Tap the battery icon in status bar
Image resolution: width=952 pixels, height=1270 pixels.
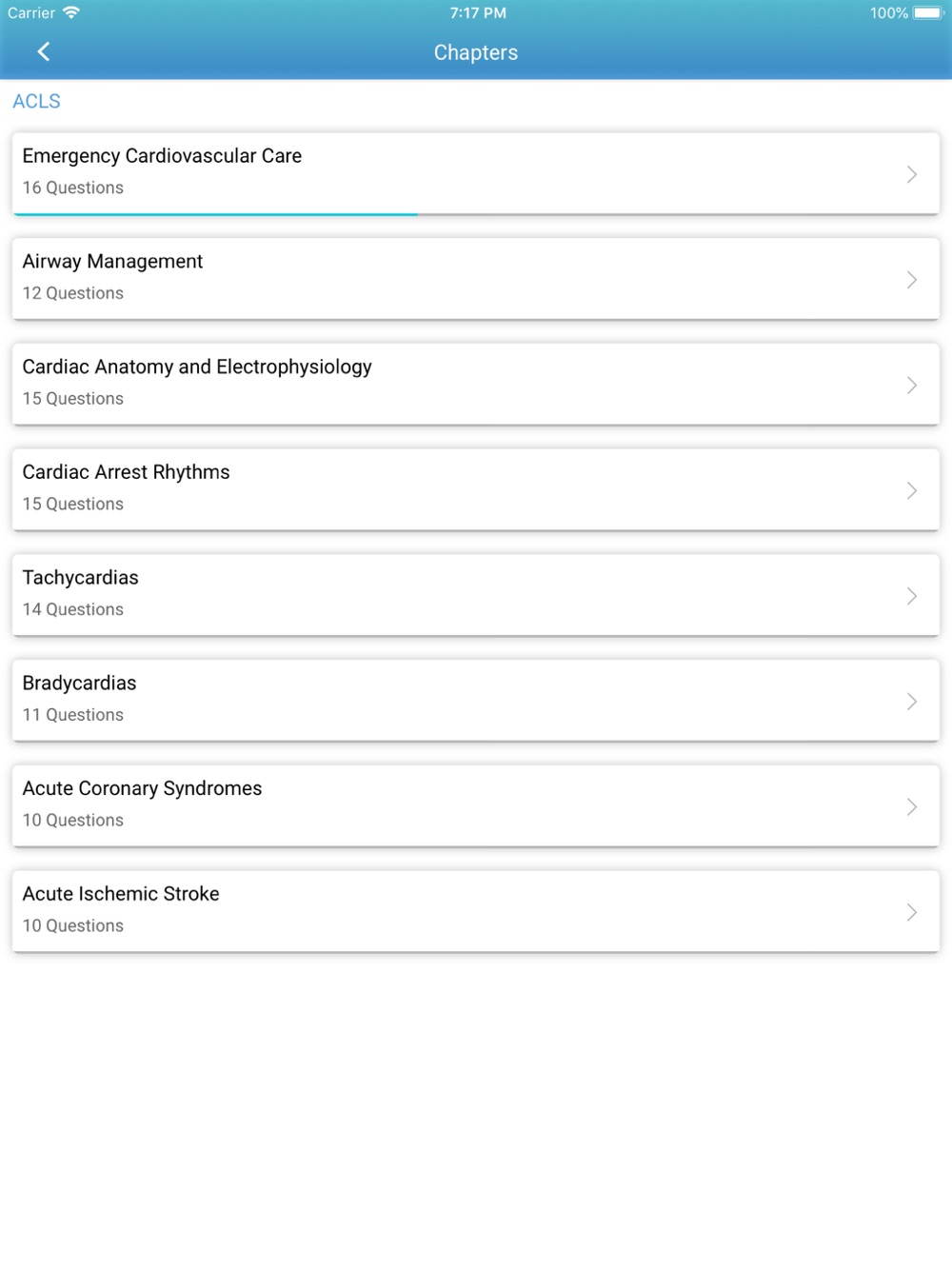click(928, 13)
